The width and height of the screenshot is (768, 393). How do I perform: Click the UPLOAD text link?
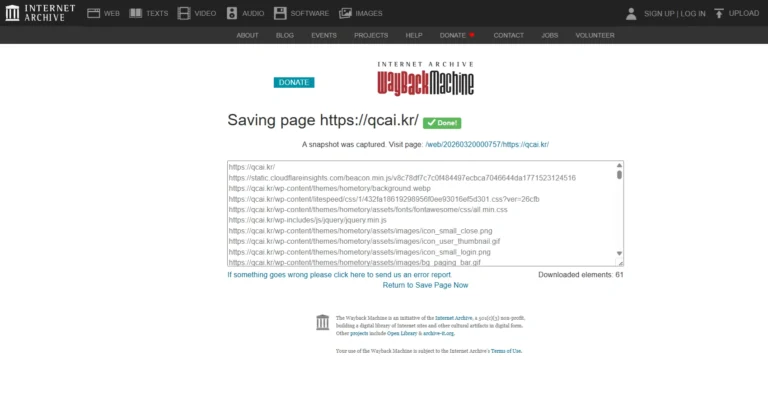click(744, 13)
